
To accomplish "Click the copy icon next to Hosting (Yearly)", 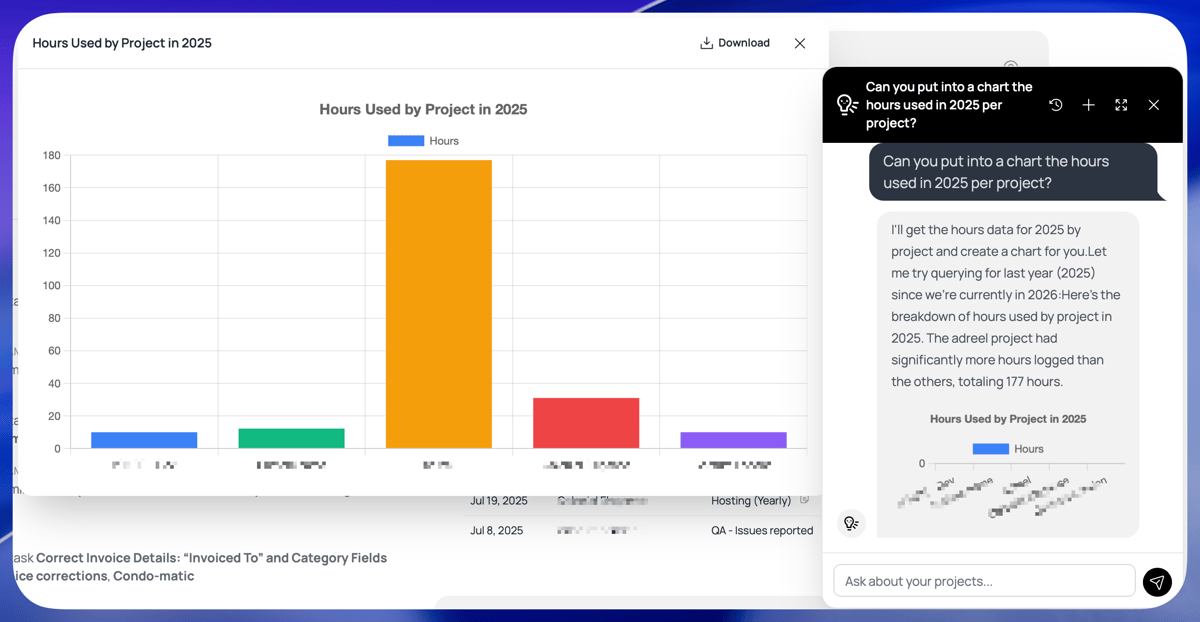I will pos(805,499).
